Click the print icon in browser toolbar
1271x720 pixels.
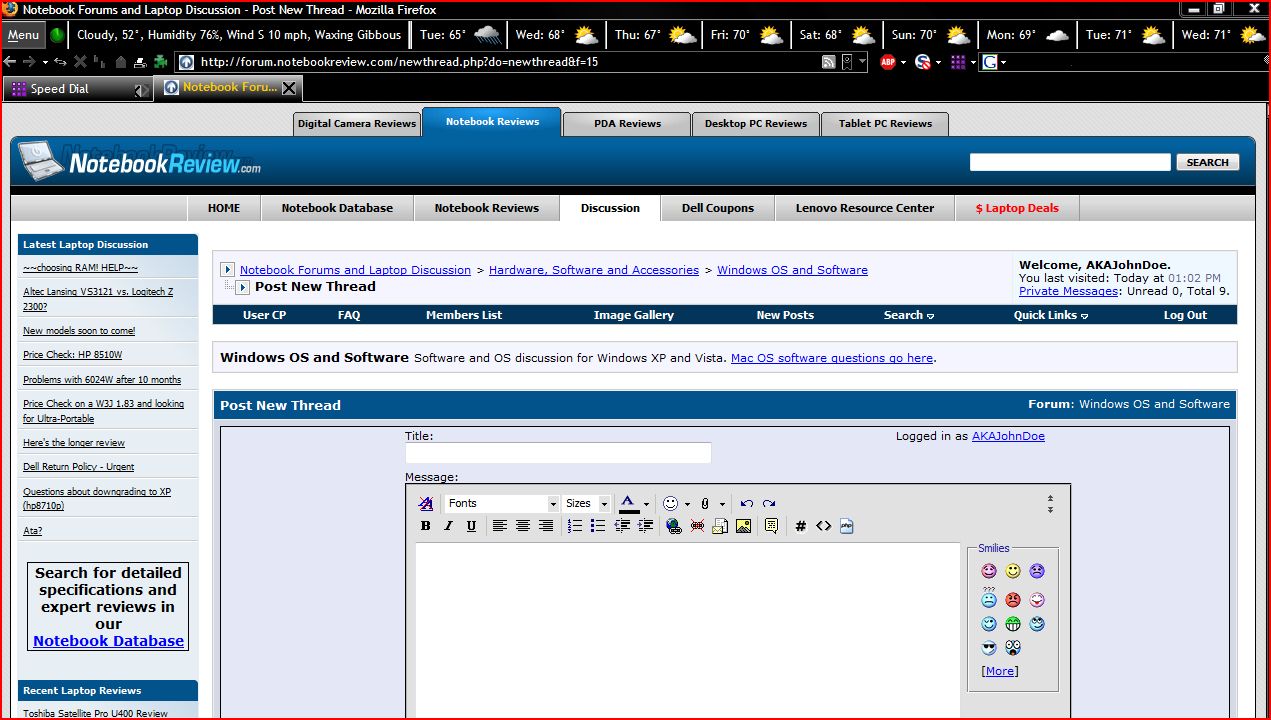tap(140, 62)
